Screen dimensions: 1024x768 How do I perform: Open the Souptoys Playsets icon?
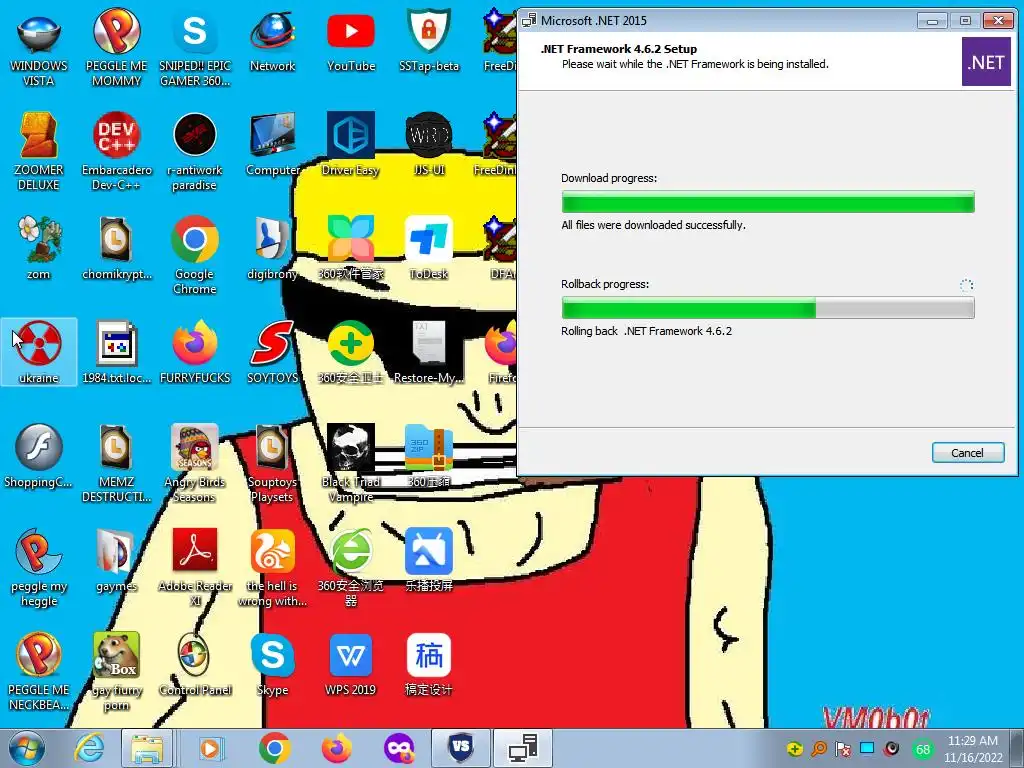[x=272, y=462]
